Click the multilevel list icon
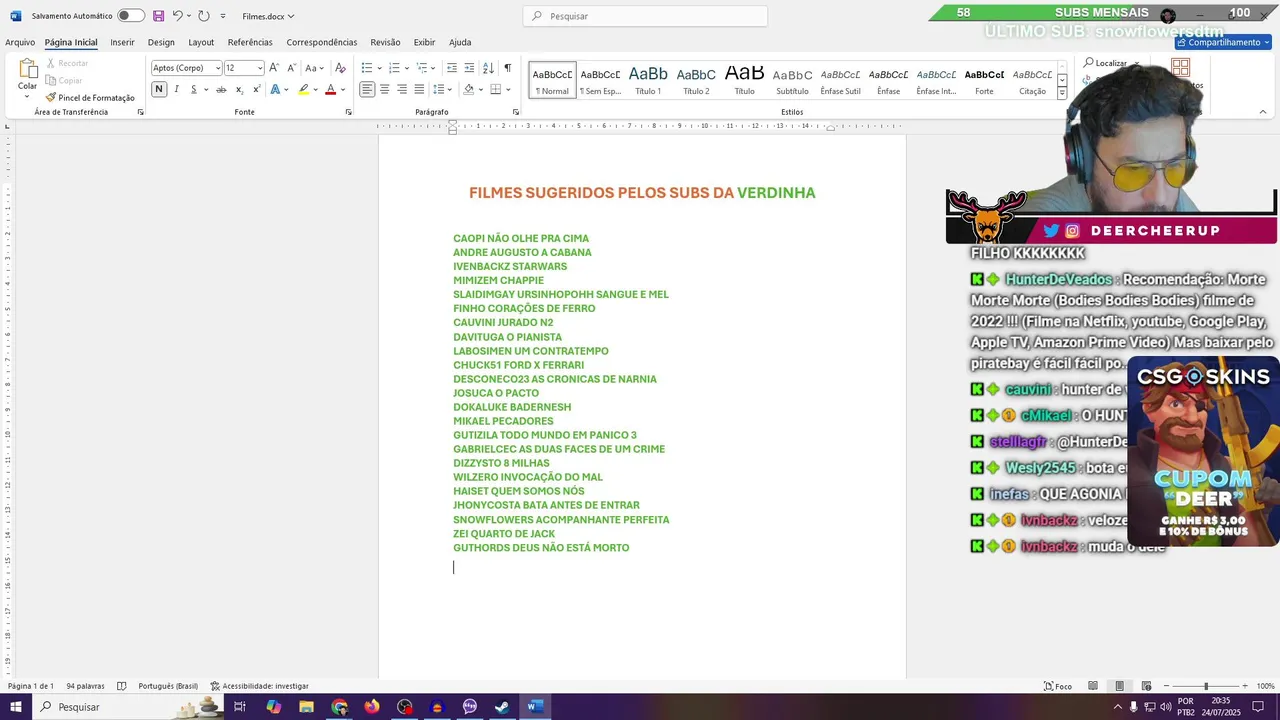Viewport: 1280px width, 720px height. click(422, 68)
